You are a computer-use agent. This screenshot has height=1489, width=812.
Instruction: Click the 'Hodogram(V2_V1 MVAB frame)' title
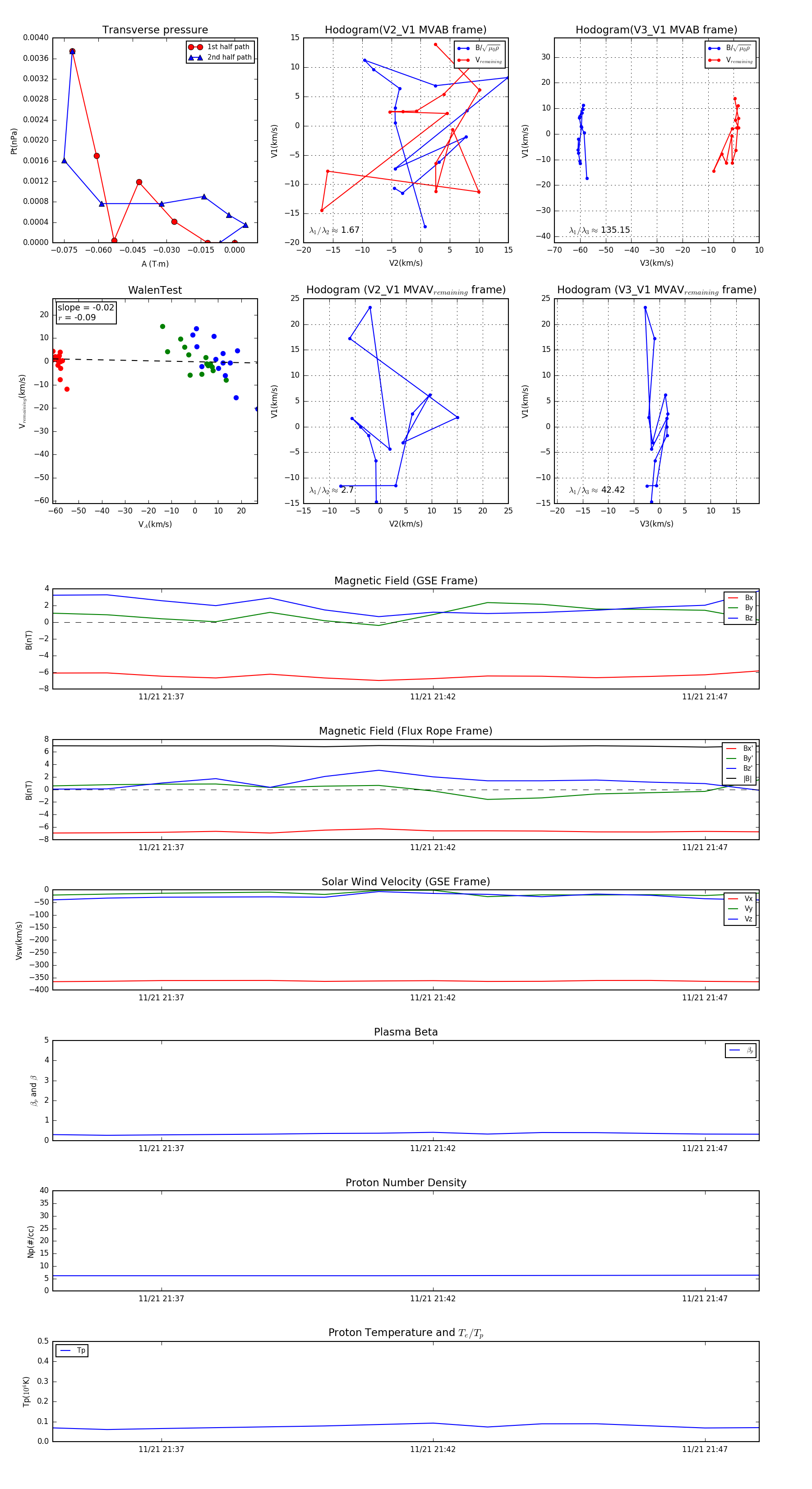pyautogui.click(x=406, y=29)
